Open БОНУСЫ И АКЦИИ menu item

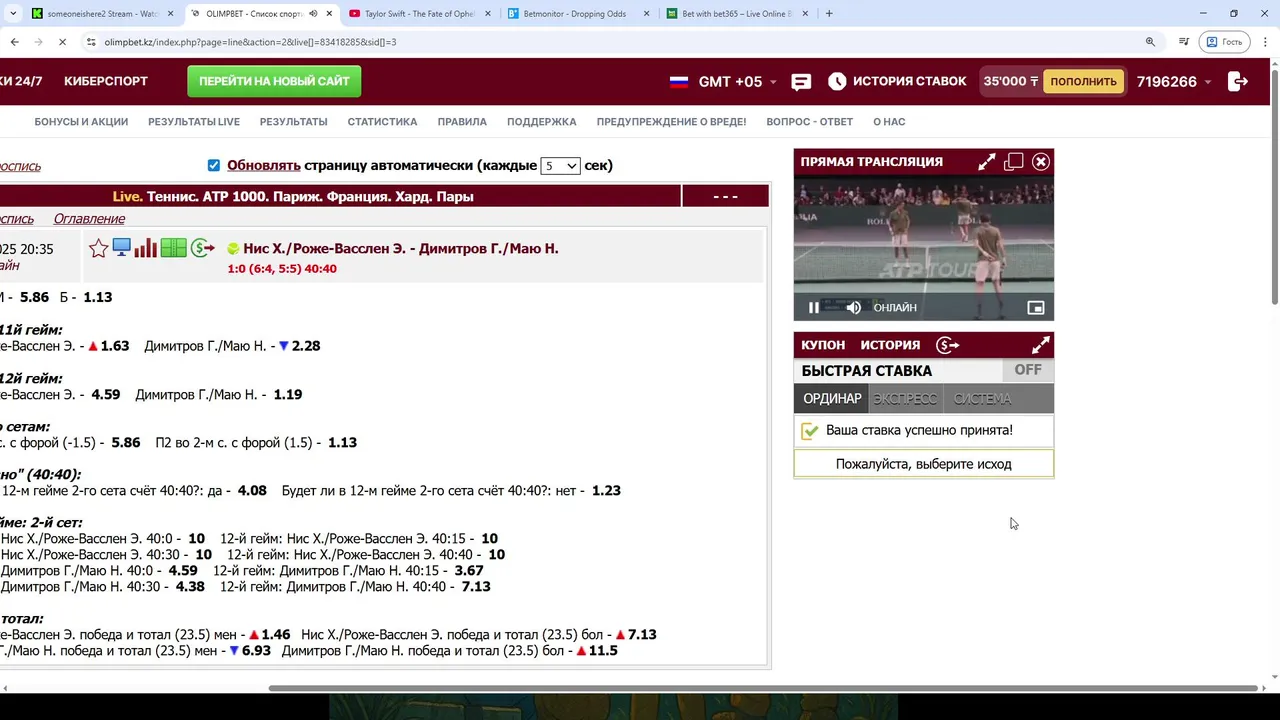(81, 122)
